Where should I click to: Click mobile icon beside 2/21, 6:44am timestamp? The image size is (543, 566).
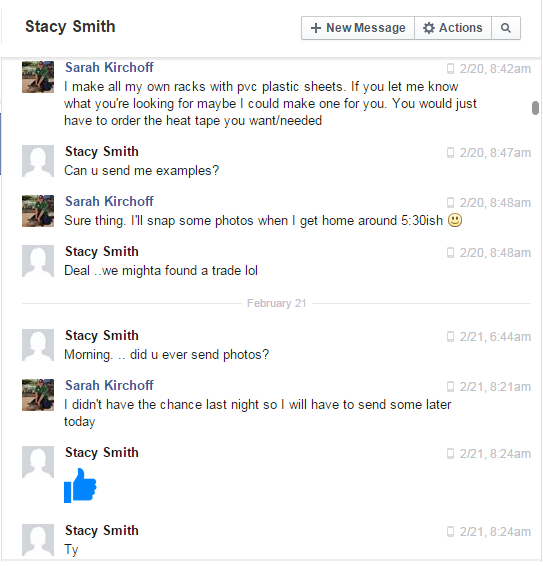pos(450,337)
